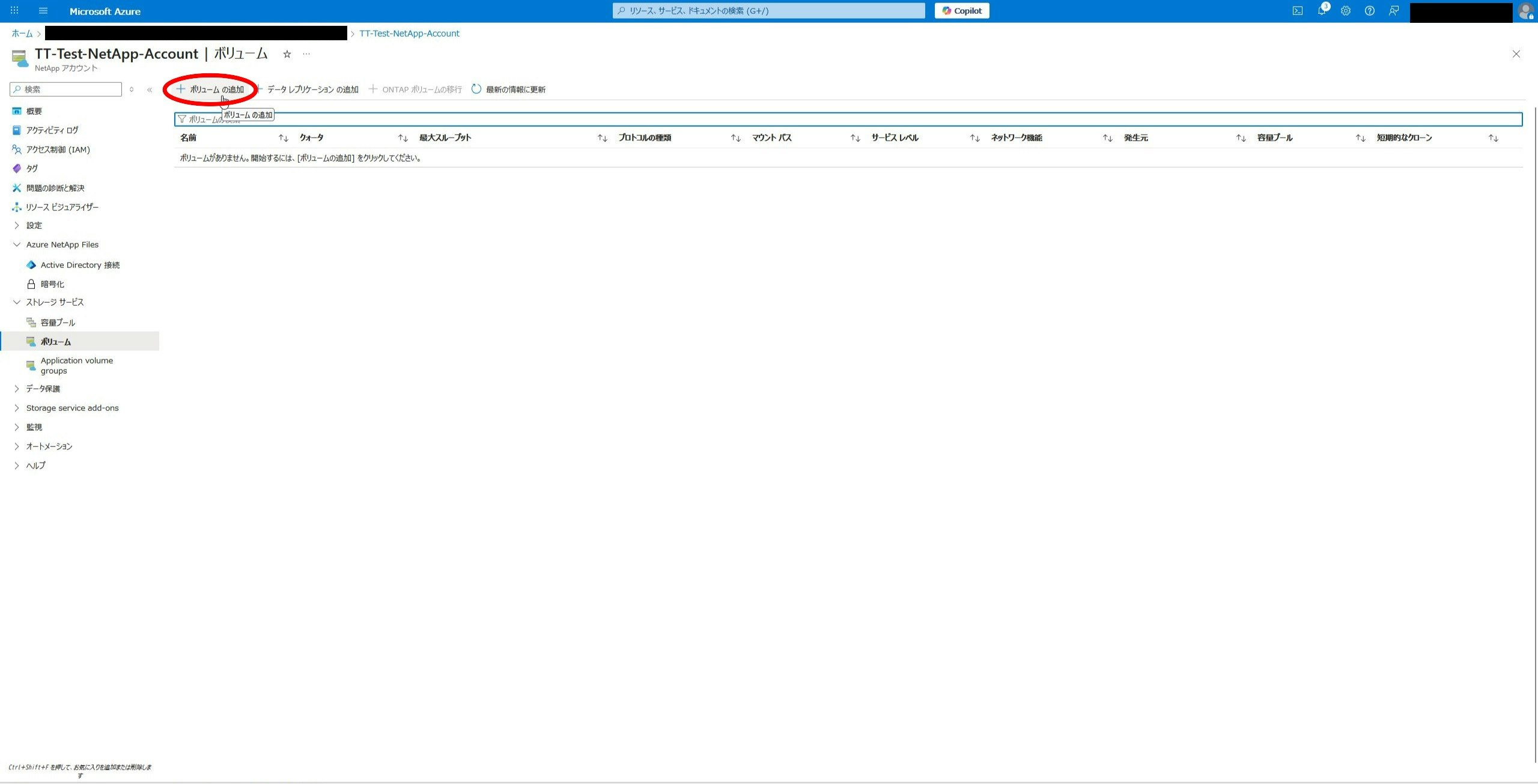
Task: Open the notifications bell
Action: (x=1322, y=11)
